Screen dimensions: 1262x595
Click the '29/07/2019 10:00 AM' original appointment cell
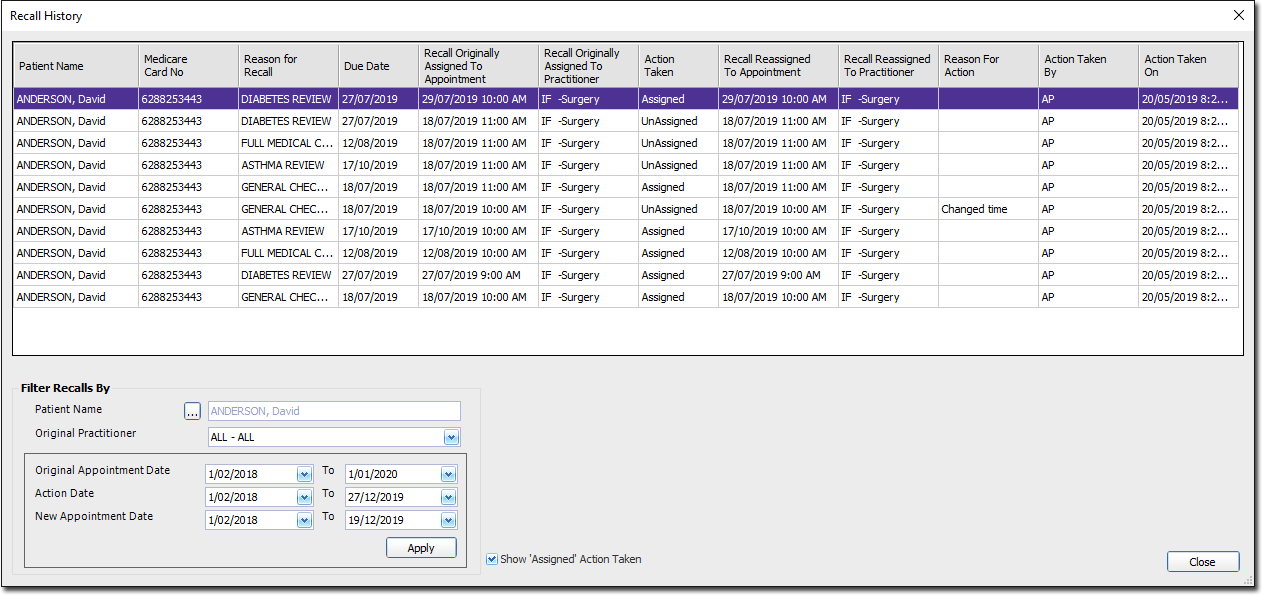[478, 99]
